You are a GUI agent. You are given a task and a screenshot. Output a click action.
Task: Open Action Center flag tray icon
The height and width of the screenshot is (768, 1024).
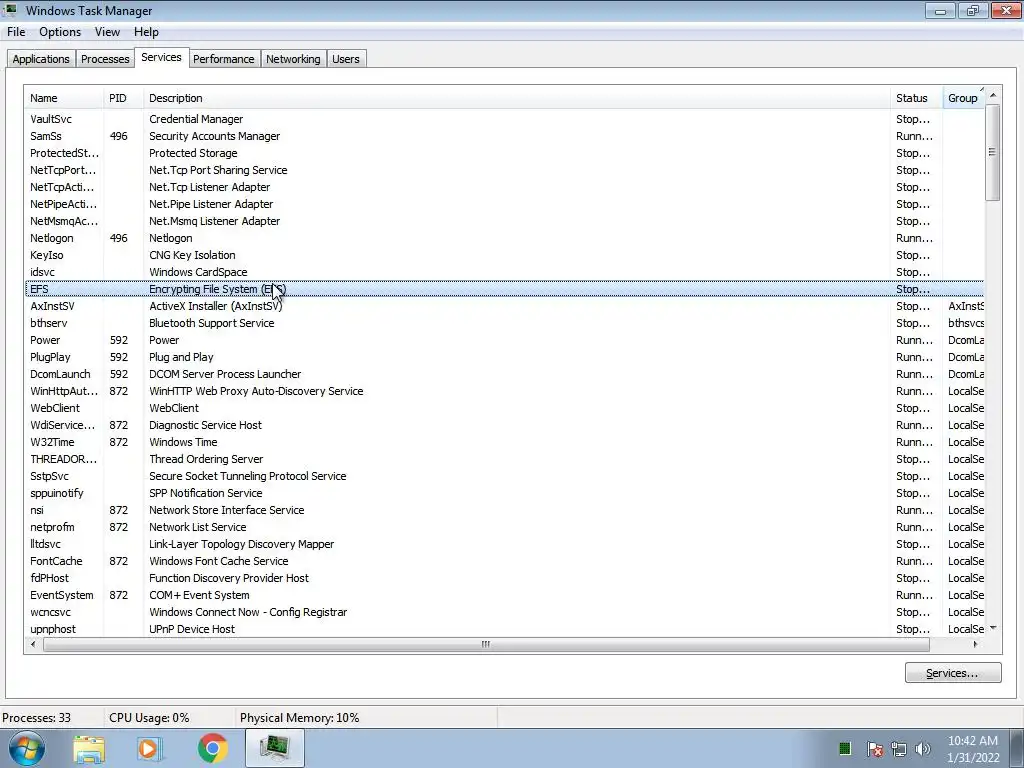(874, 748)
